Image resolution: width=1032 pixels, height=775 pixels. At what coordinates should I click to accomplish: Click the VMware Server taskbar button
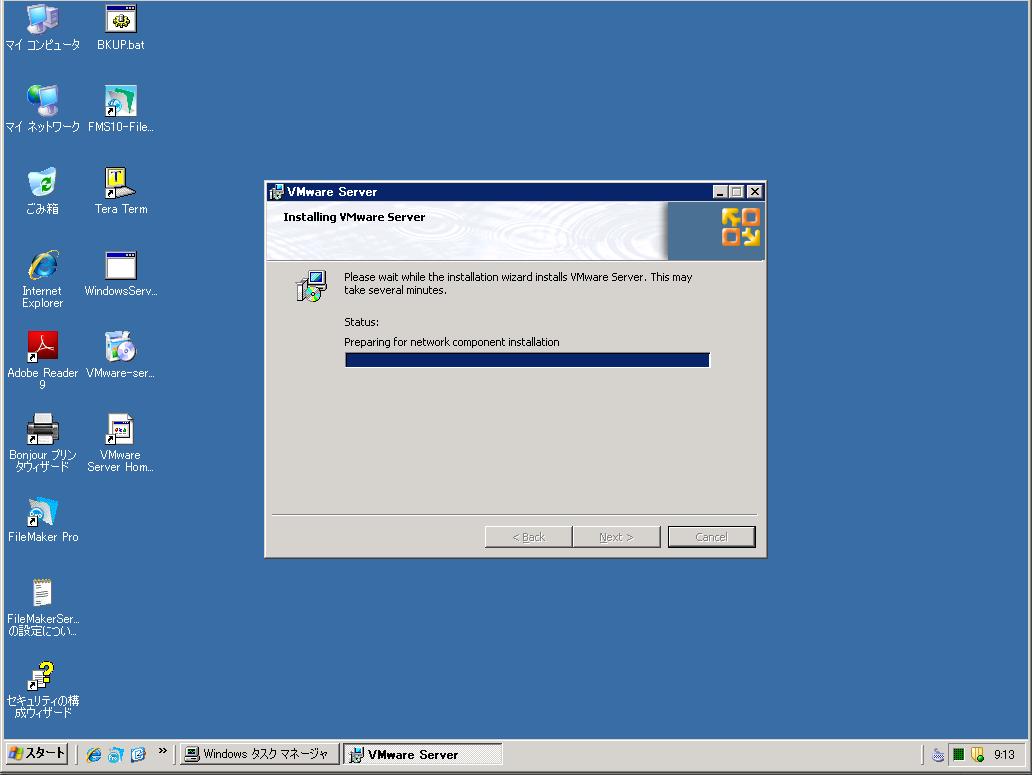[x=422, y=754]
